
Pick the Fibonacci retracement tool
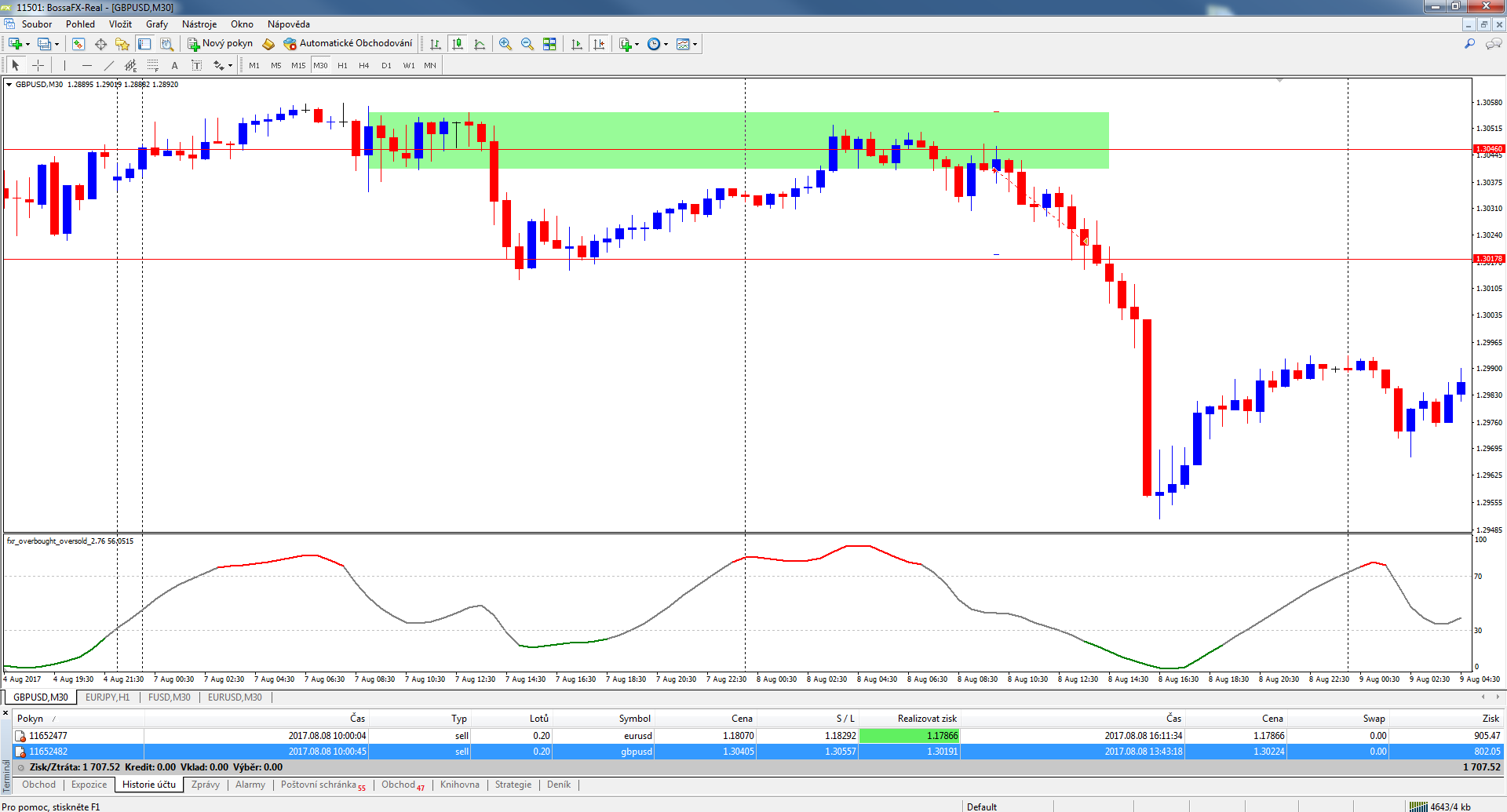[x=153, y=65]
